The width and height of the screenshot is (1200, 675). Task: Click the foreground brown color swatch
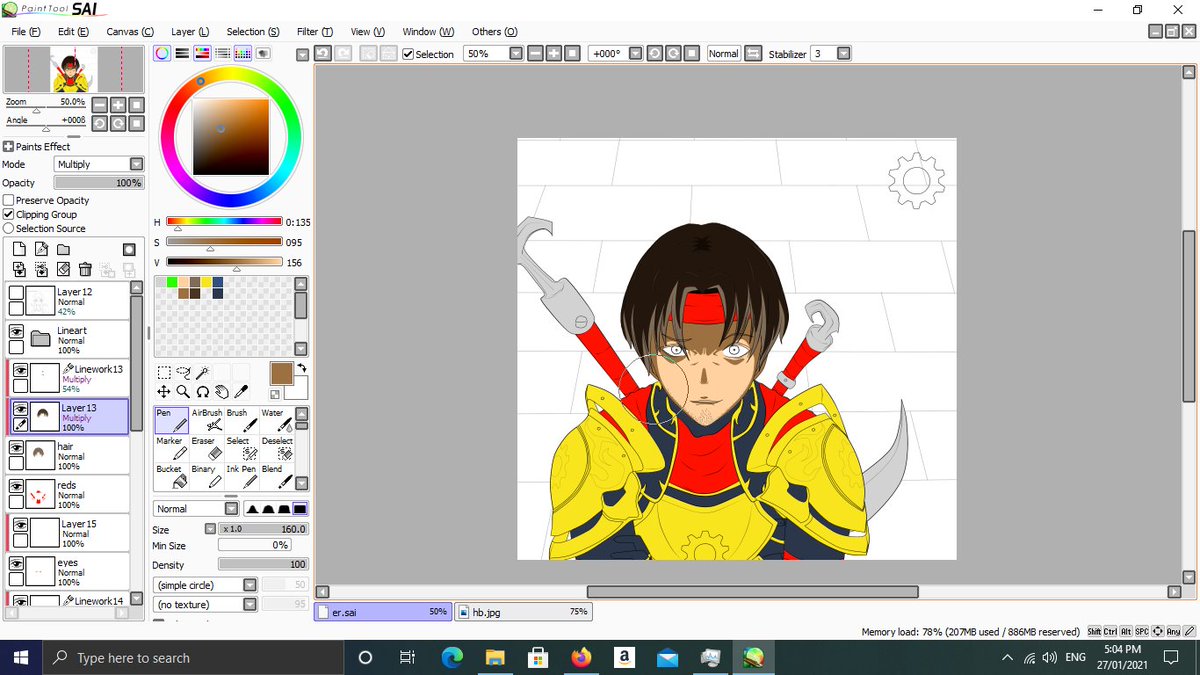(x=281, y=374)
